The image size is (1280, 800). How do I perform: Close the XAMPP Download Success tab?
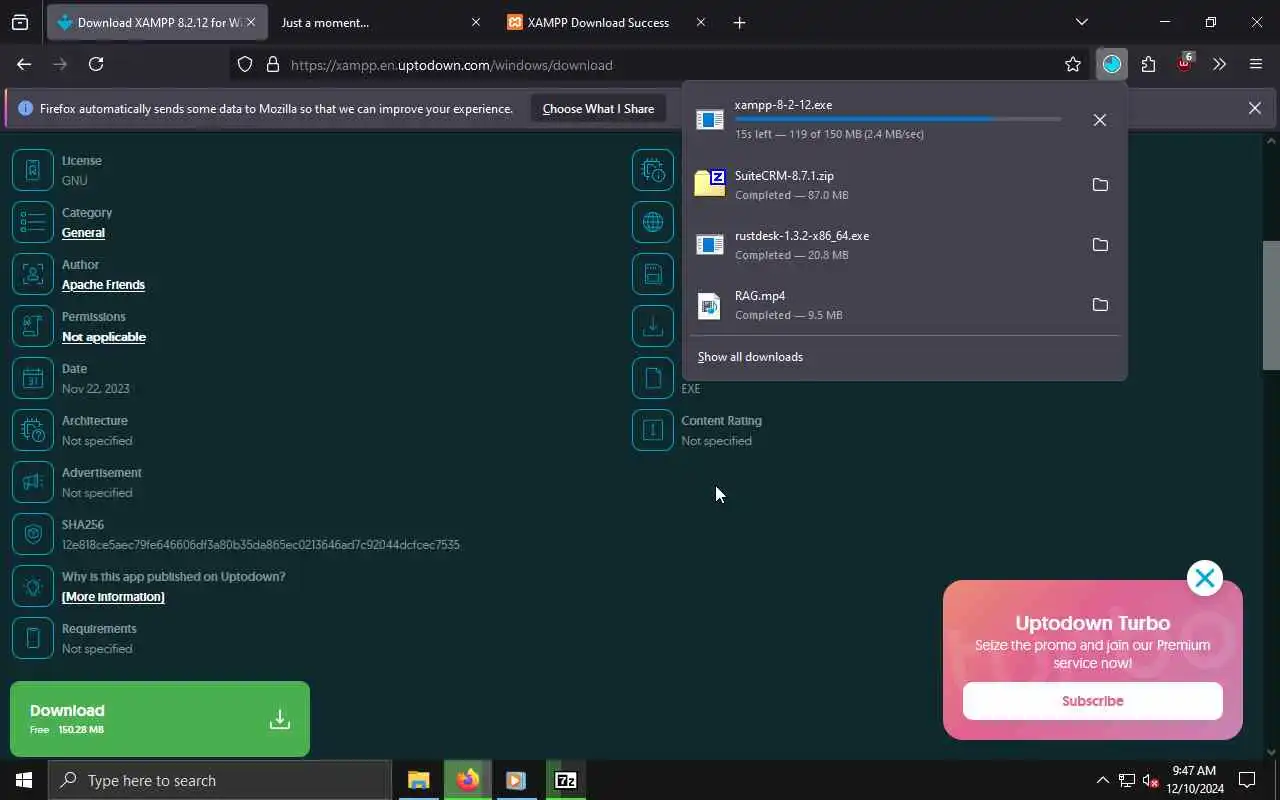point(700,22)
